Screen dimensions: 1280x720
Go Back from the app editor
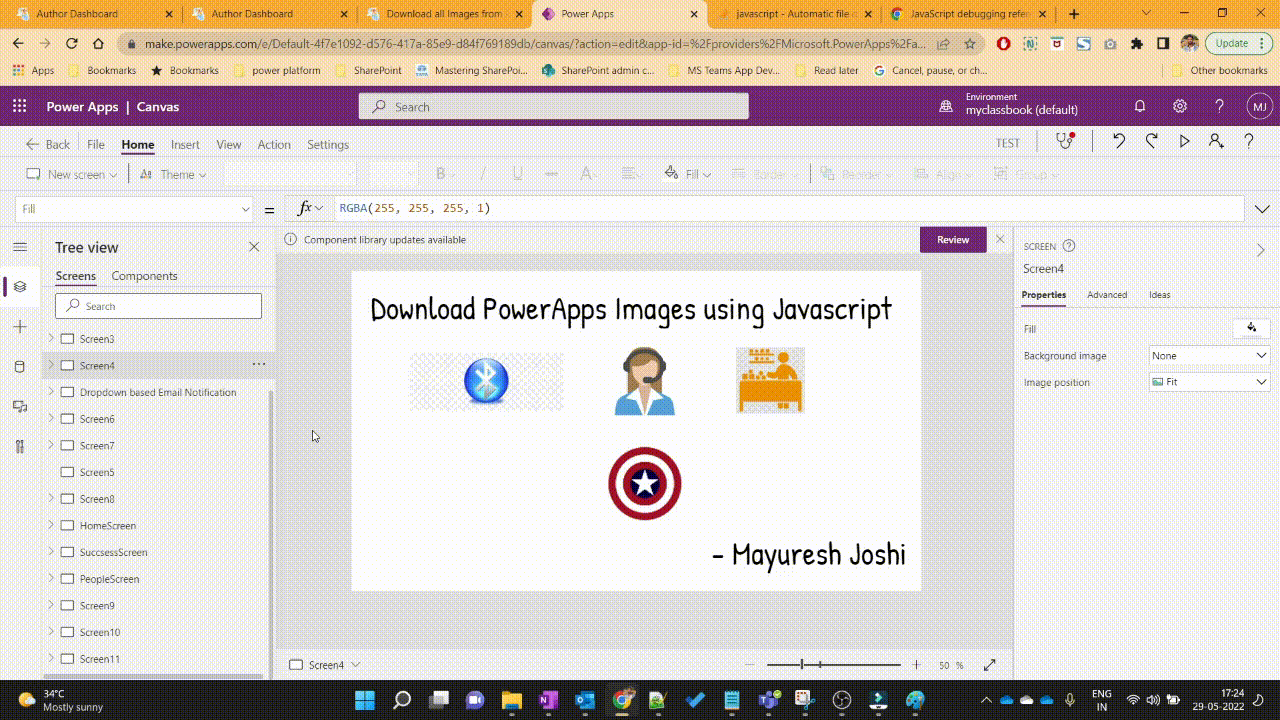[x=48, y=144]
